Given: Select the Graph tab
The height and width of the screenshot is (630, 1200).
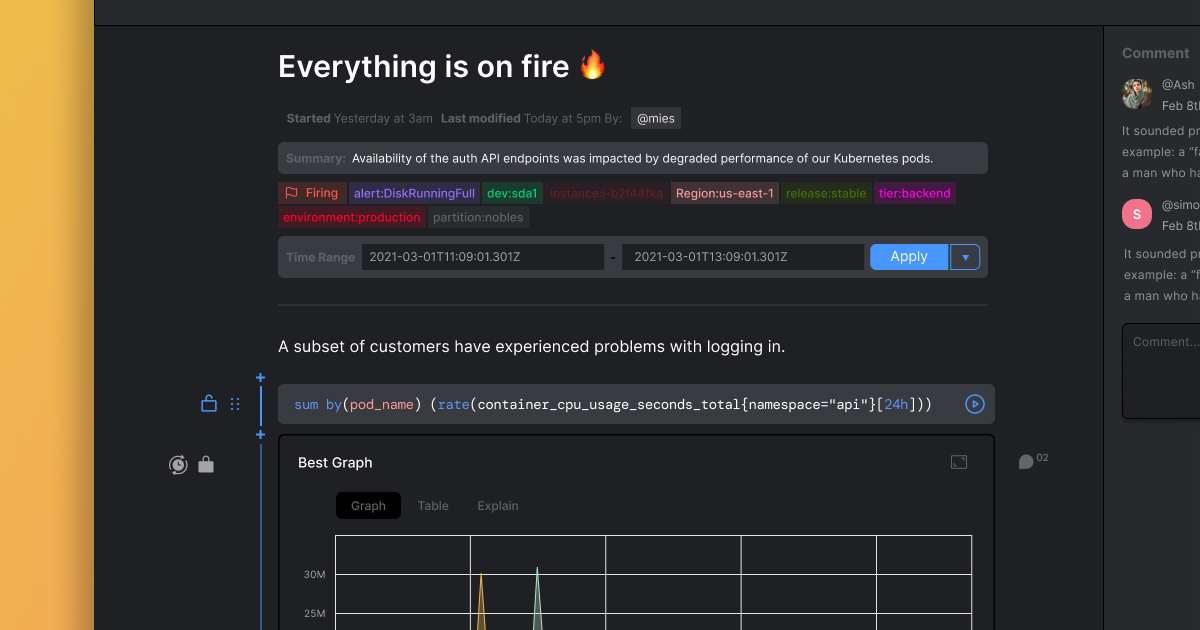Looking at the screenshot, I should 368,506.
